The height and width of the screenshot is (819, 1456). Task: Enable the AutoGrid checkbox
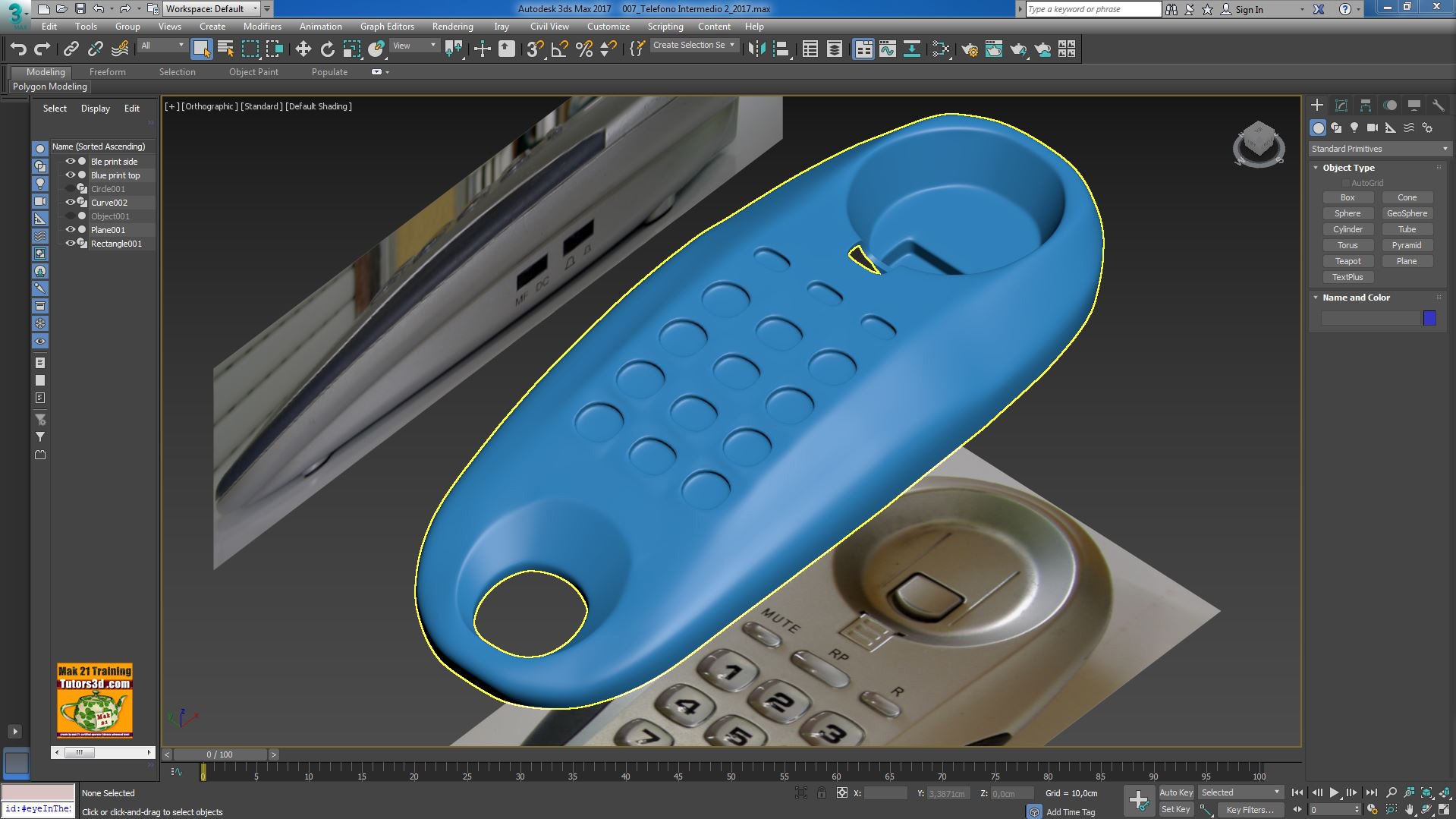[1346, 182]
